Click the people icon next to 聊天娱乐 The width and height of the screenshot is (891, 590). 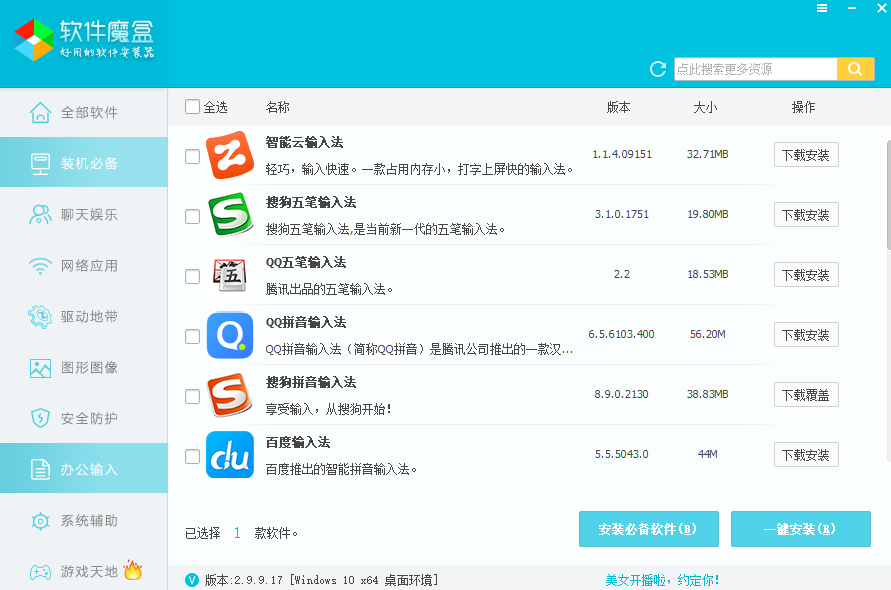click(x=40, y=214)
